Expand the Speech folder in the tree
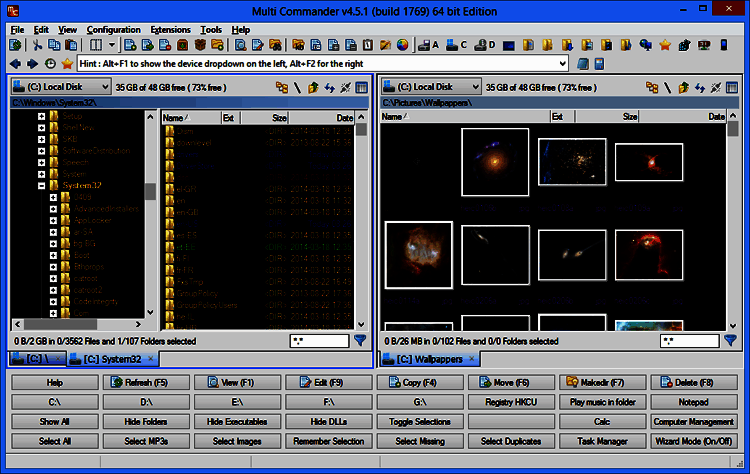The width and height of the screenshot is (750, 474). point(41,161)
